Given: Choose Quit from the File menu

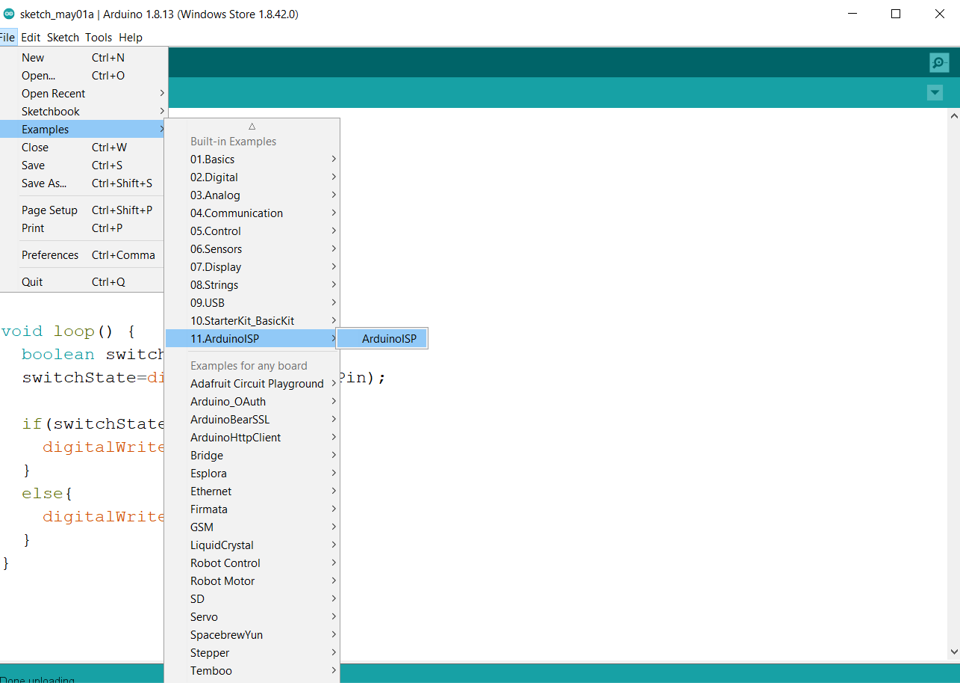Looking at the screenshot, I should click(84, 282).
